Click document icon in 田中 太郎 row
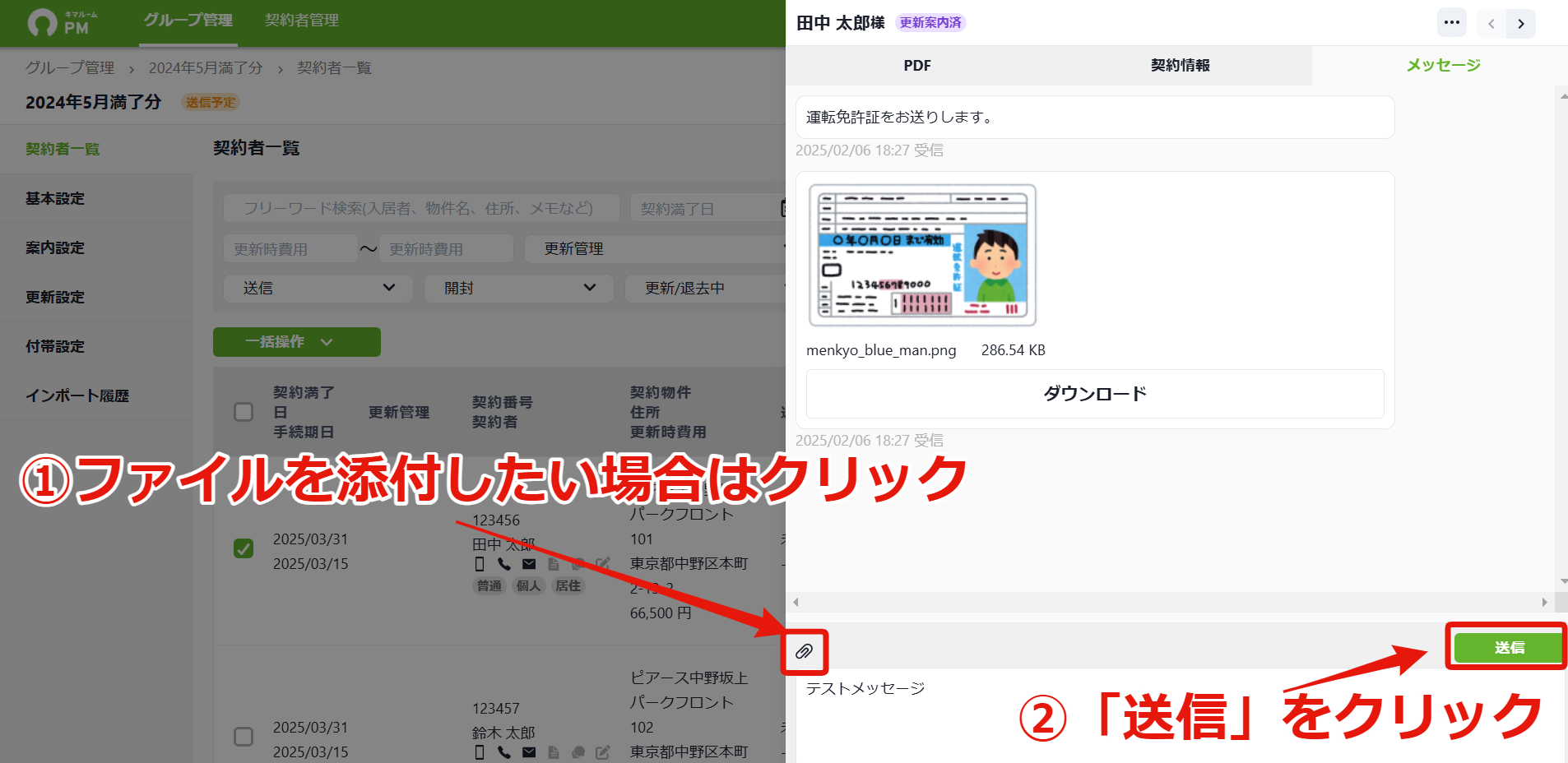 pyautogui.click(x=554, y=564)
